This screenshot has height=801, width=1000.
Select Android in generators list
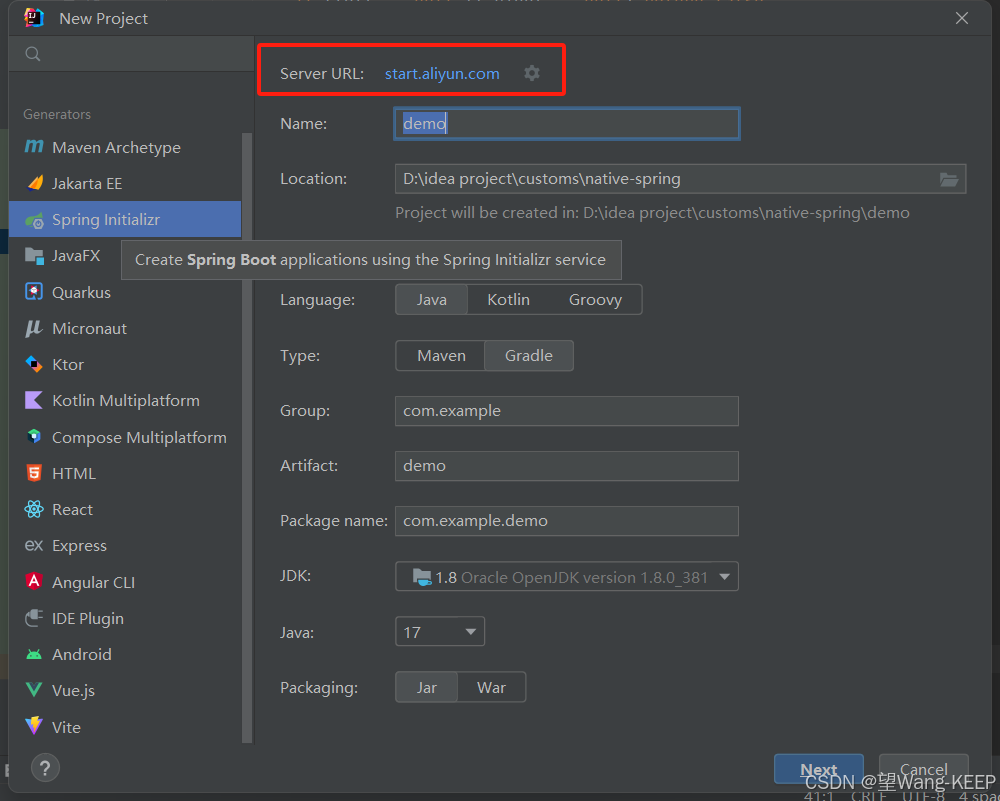(125, 654)
